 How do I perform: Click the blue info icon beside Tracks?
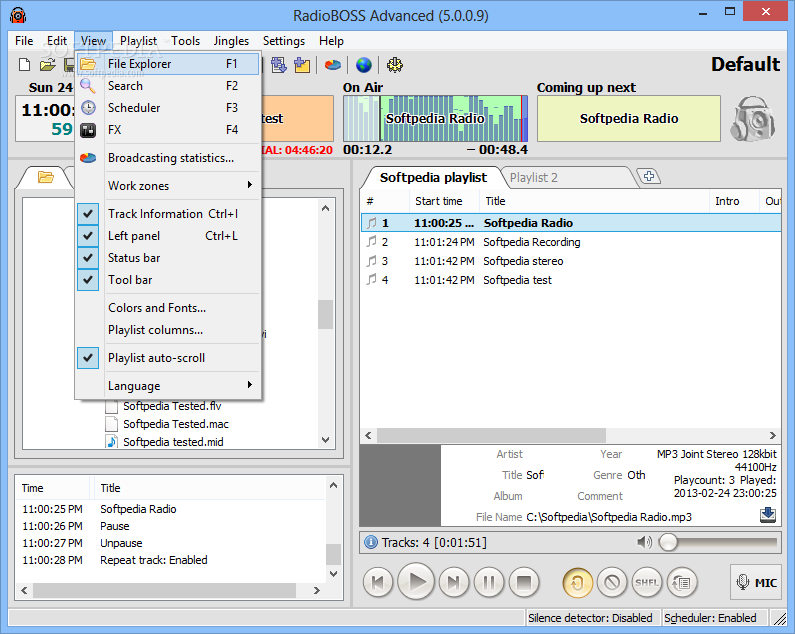point(371,542)
